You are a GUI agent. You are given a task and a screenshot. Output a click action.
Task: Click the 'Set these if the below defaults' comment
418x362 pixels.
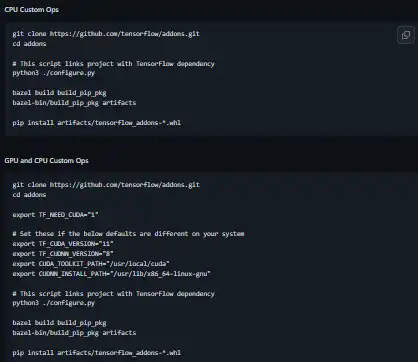[128, 234]
